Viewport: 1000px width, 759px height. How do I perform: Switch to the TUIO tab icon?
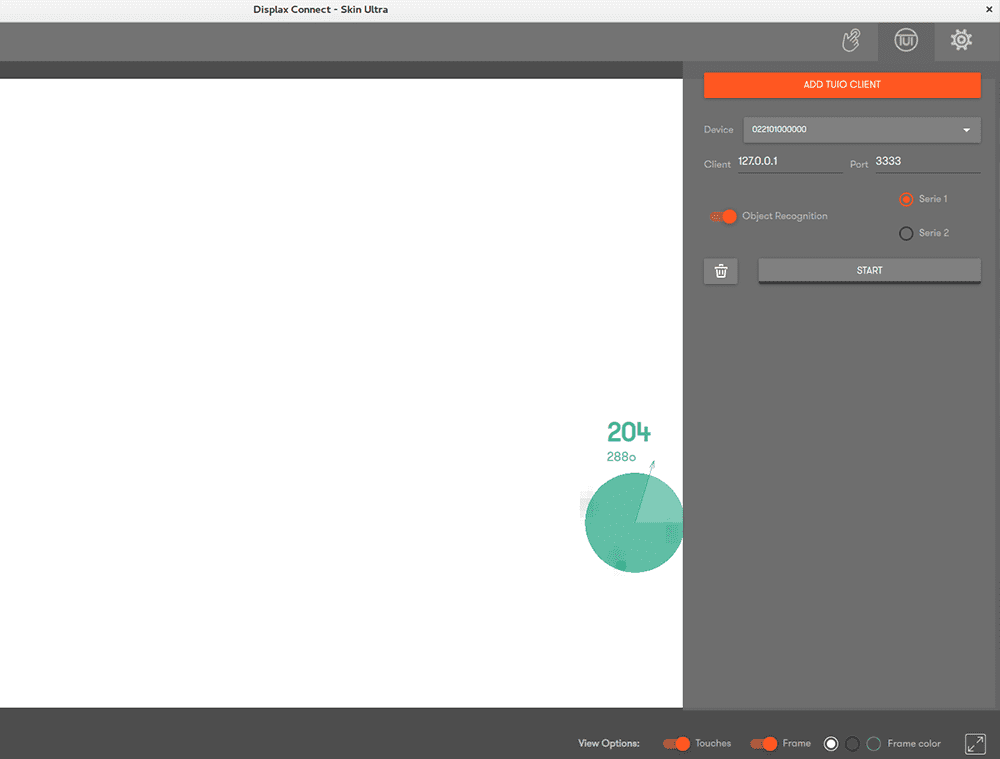pyautogui.click(x=906, y=40)
